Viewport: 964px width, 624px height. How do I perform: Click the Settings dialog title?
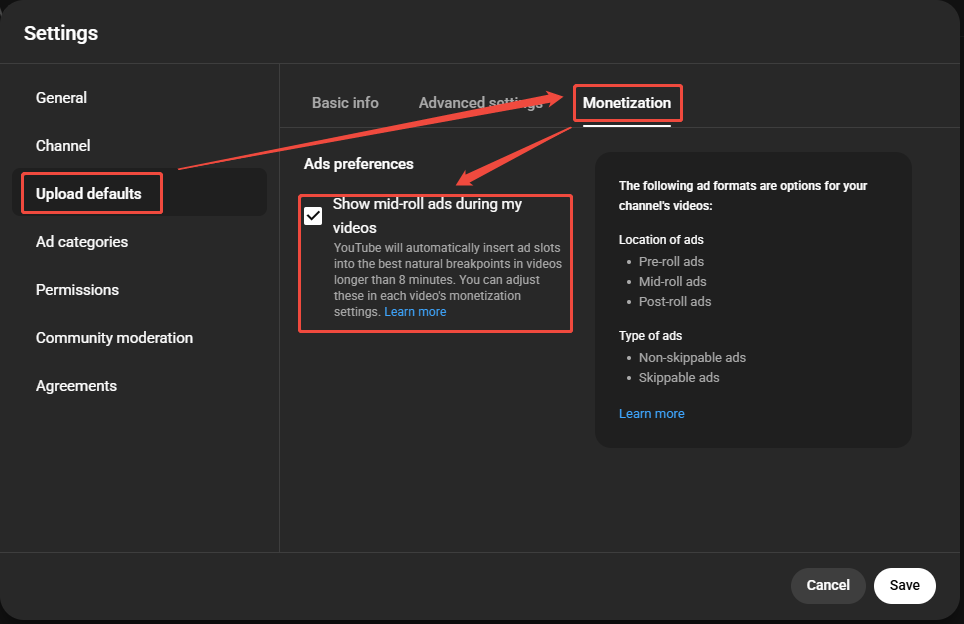tap(60, 32)
